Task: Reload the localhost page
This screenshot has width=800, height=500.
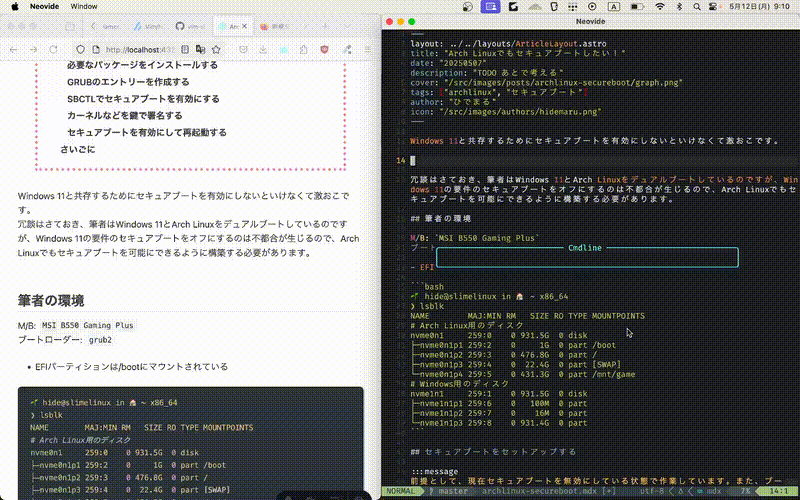Action: pos(53,49)
